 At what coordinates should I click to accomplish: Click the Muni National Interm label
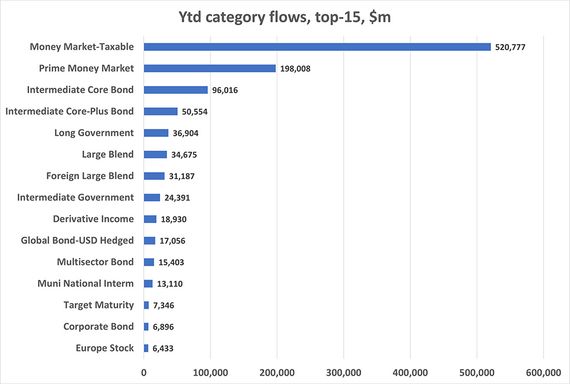point(85,283)
